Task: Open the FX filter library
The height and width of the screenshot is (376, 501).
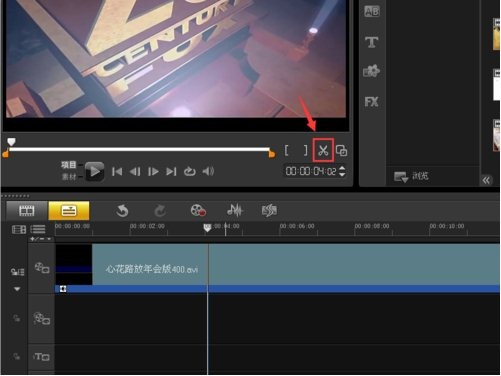Action: 371,102
